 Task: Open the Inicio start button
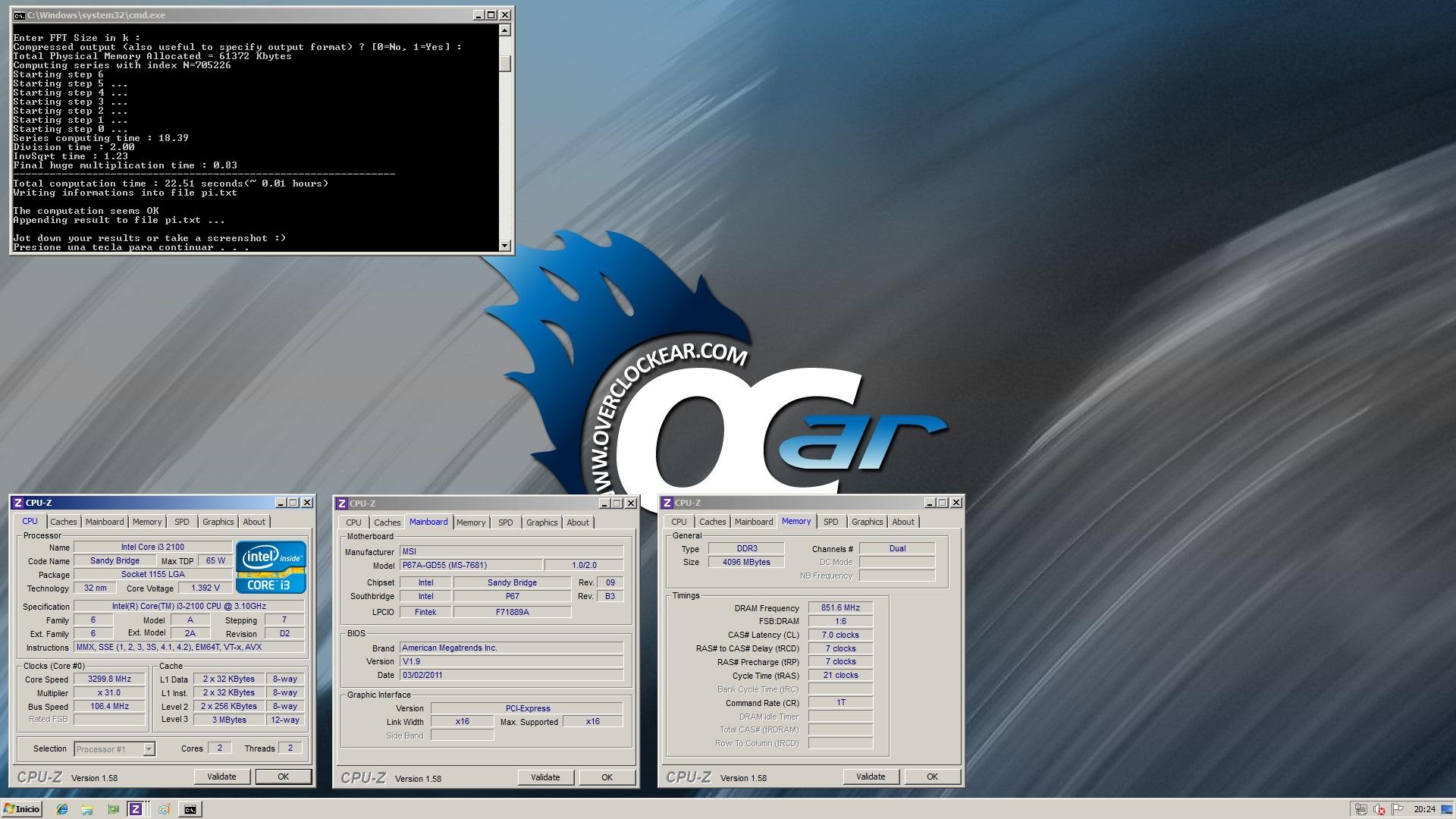21,809
